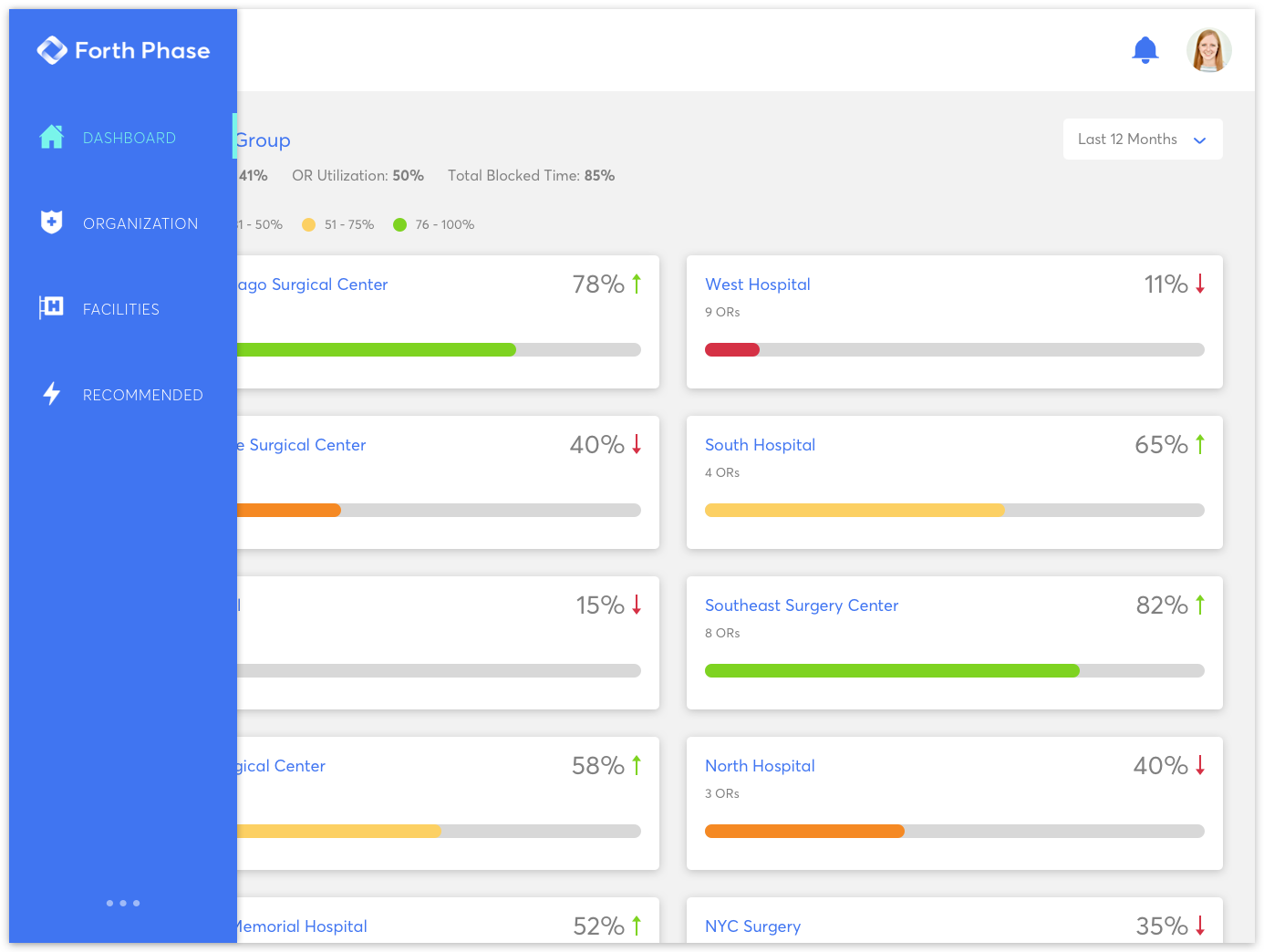
Task: Click the red down arrow beside North Hospital 40%
Action: tap(1200, 765)
